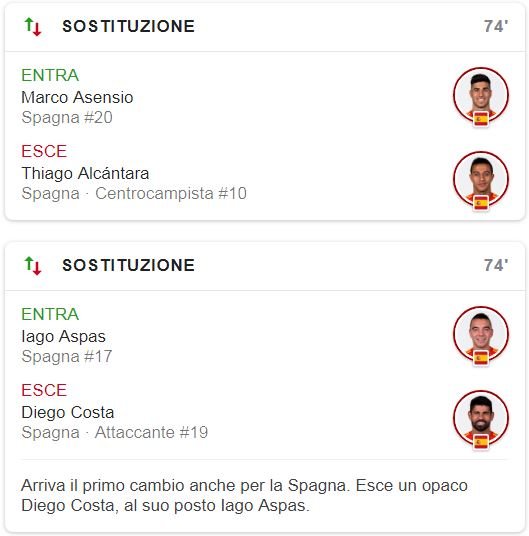Click the Spain flag badge under Iago Aspas's photo
The image size is (529, 536).
[481, 358]
